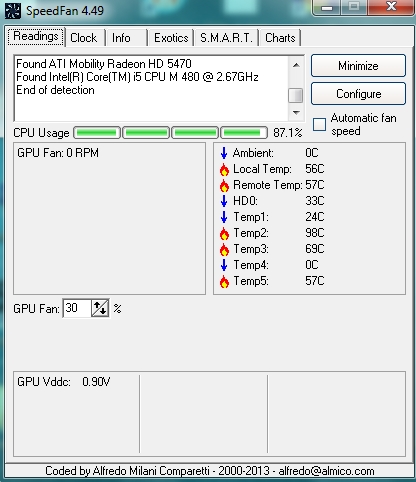Click the Temp4 blue down arrow icon
Viewport: 416px width, 482px height.
[x=224, y=265]
